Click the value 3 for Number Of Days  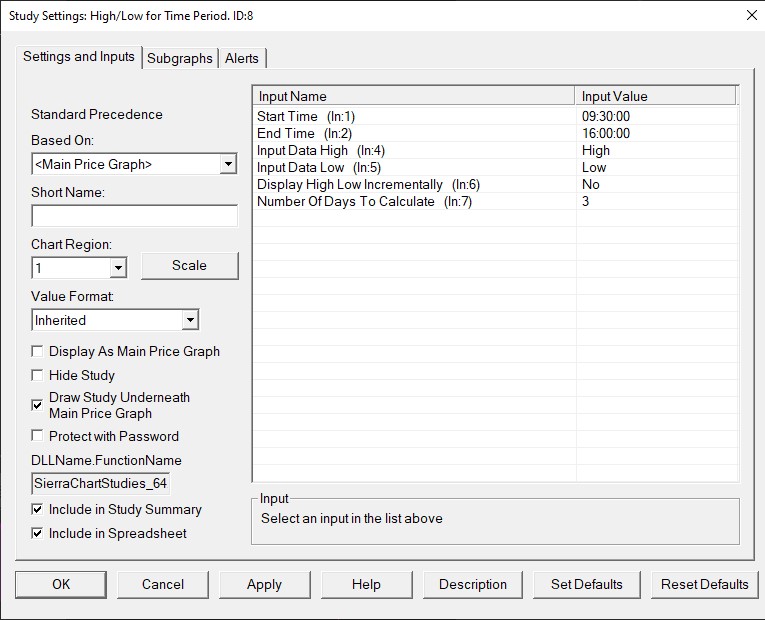coord(585,201)
